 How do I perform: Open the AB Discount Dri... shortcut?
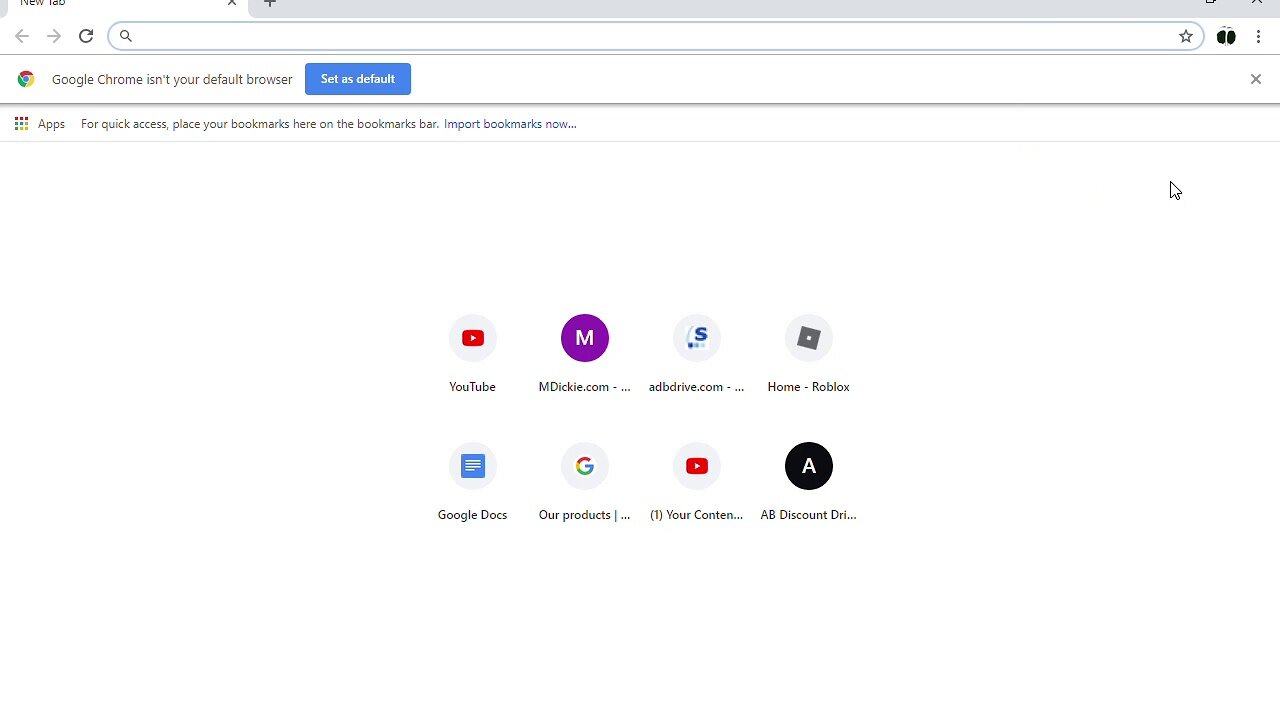[x=809, y=482]
